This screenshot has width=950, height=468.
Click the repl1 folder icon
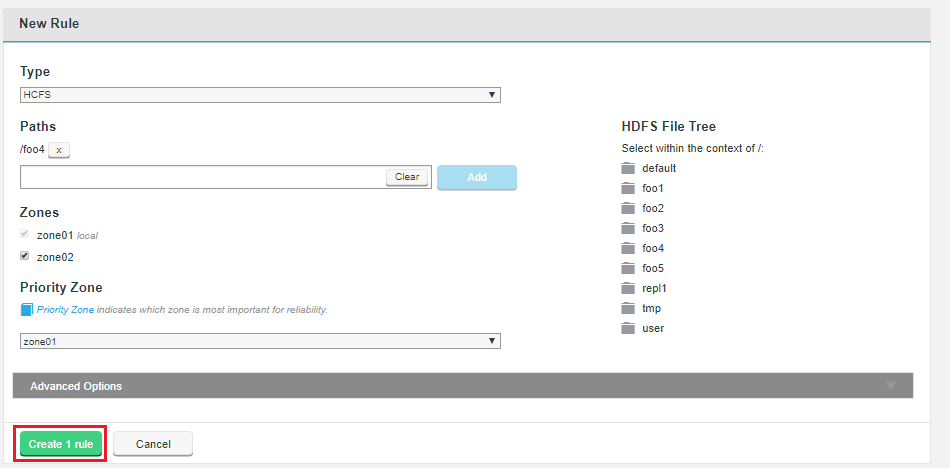click(628, 288)
